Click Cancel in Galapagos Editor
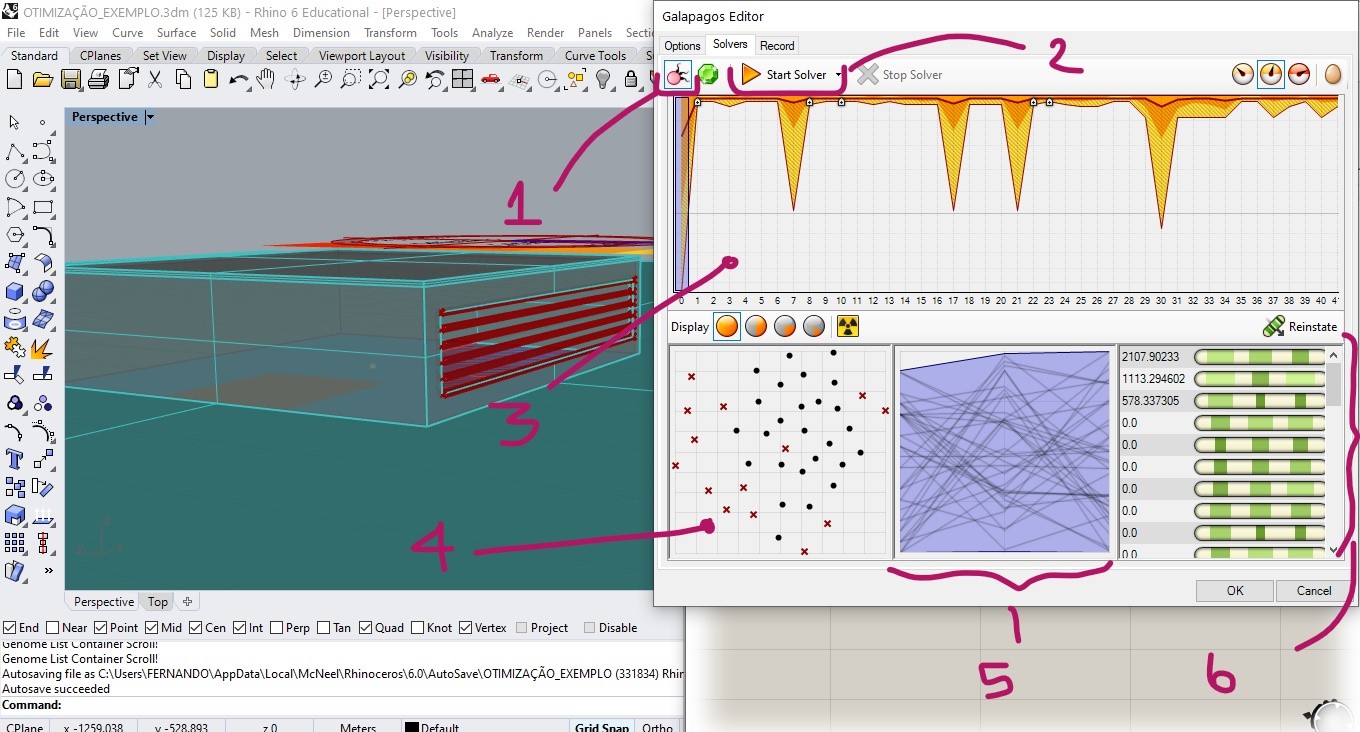This screenshot has height=732, width=1360. (x=1314, y=590)
